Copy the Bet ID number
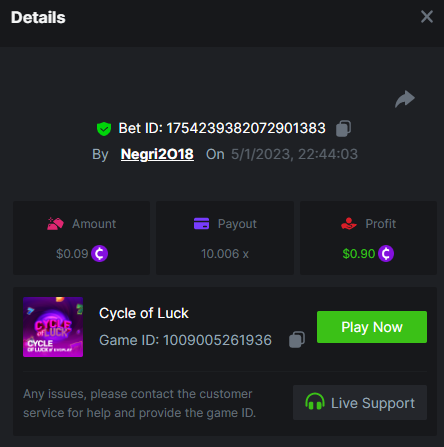This screenshot has height=447, width=444. click(343, 129)
